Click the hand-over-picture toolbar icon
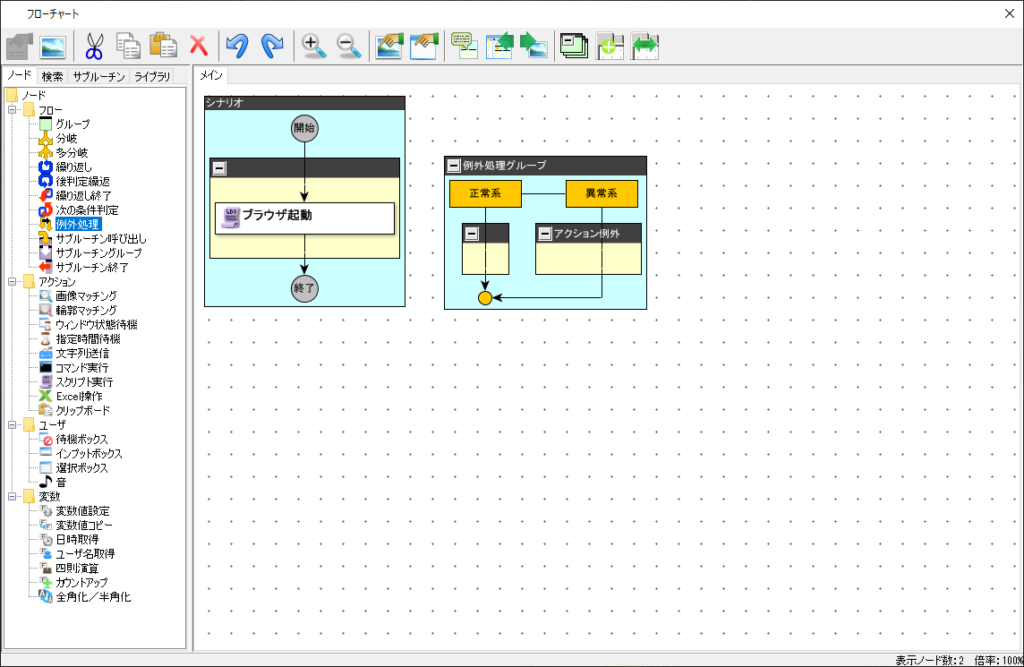 [x=389, y=46]
